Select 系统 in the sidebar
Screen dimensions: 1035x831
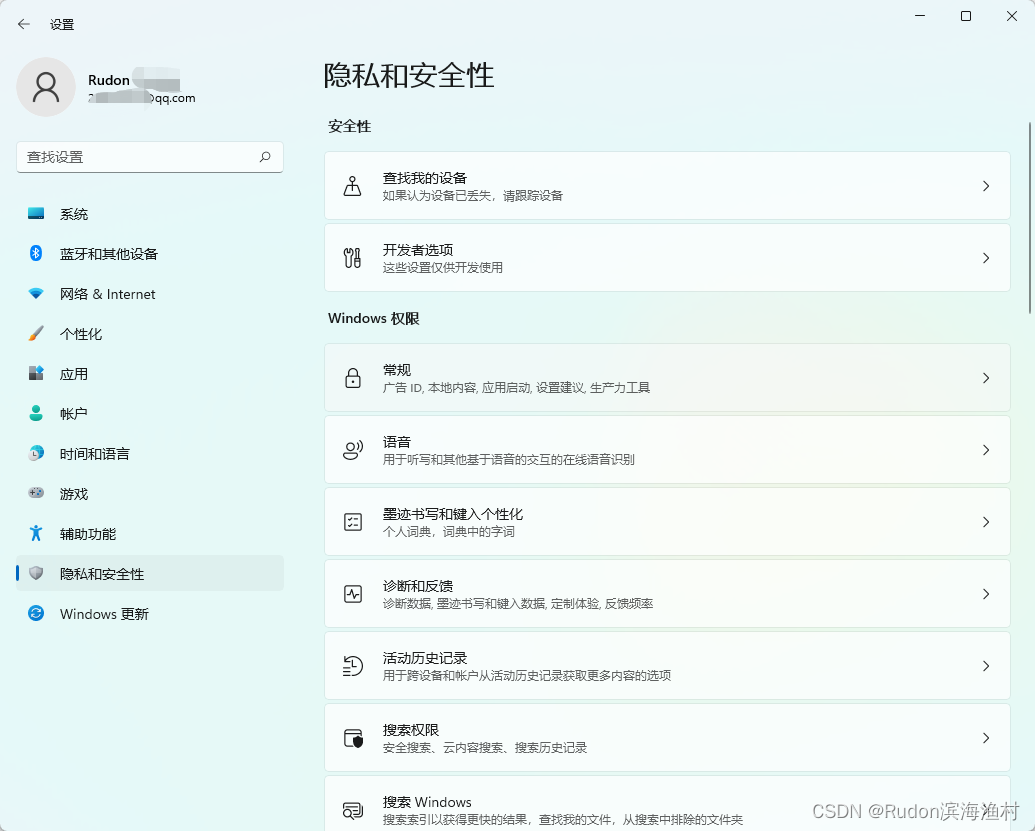[x=150, y=214]
